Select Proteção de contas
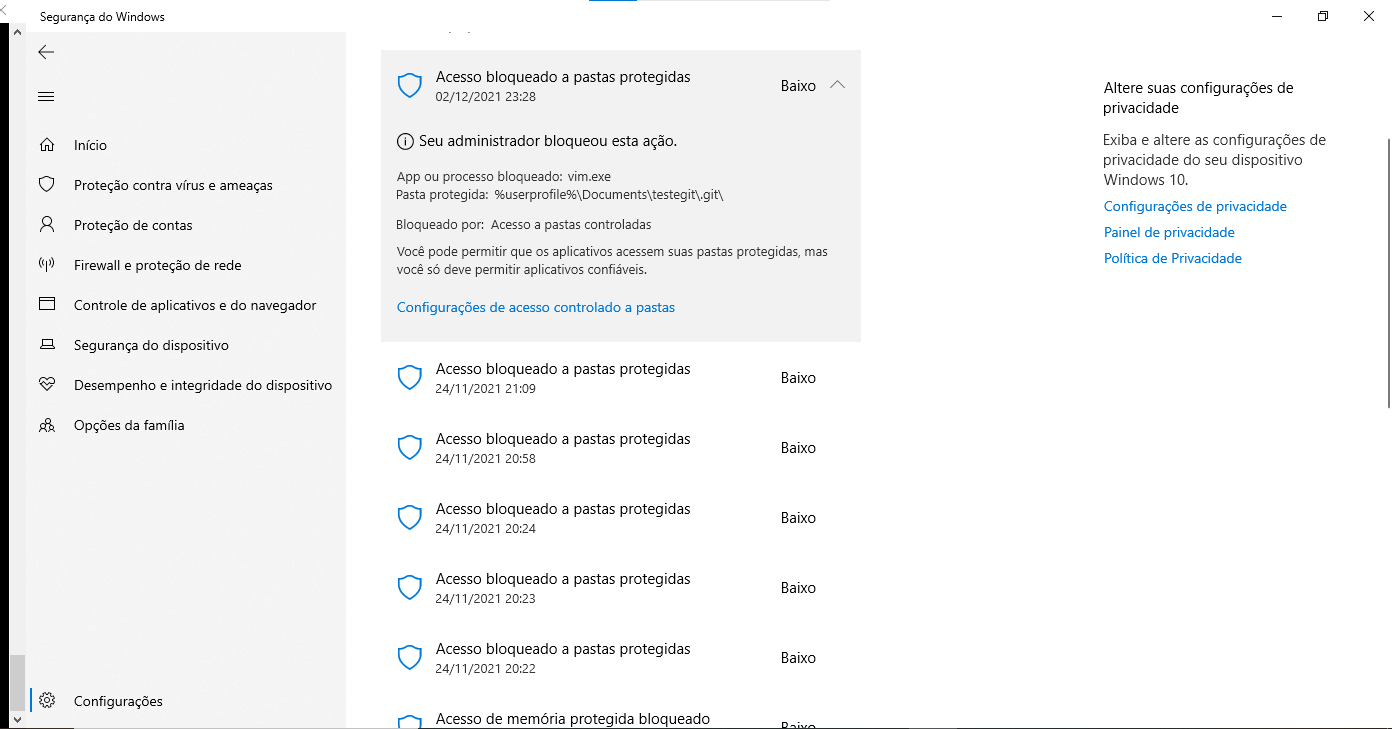The image size is (1392, 729). [x=186, y=225]
